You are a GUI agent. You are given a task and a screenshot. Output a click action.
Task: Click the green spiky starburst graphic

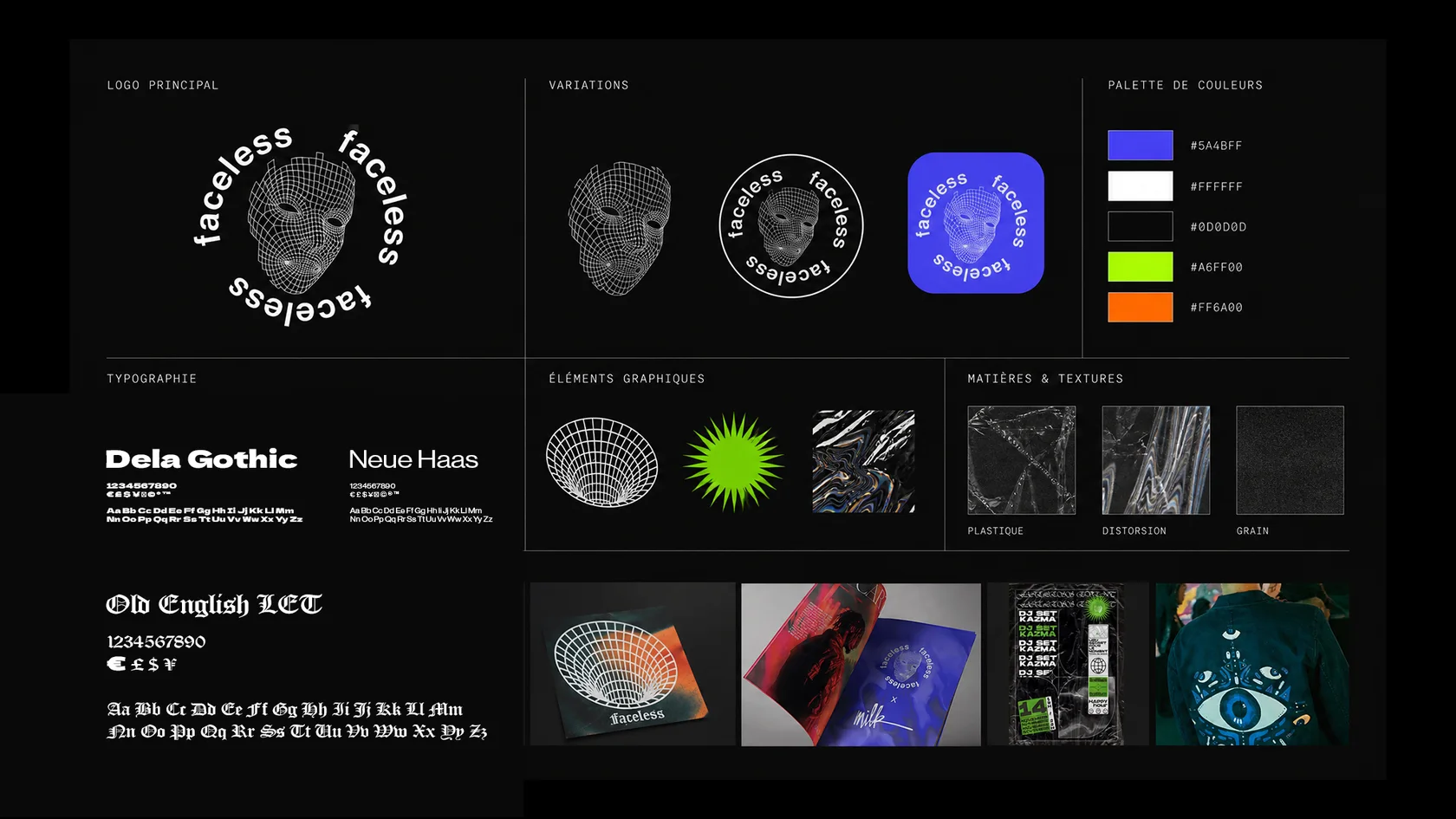click(733, 461)
